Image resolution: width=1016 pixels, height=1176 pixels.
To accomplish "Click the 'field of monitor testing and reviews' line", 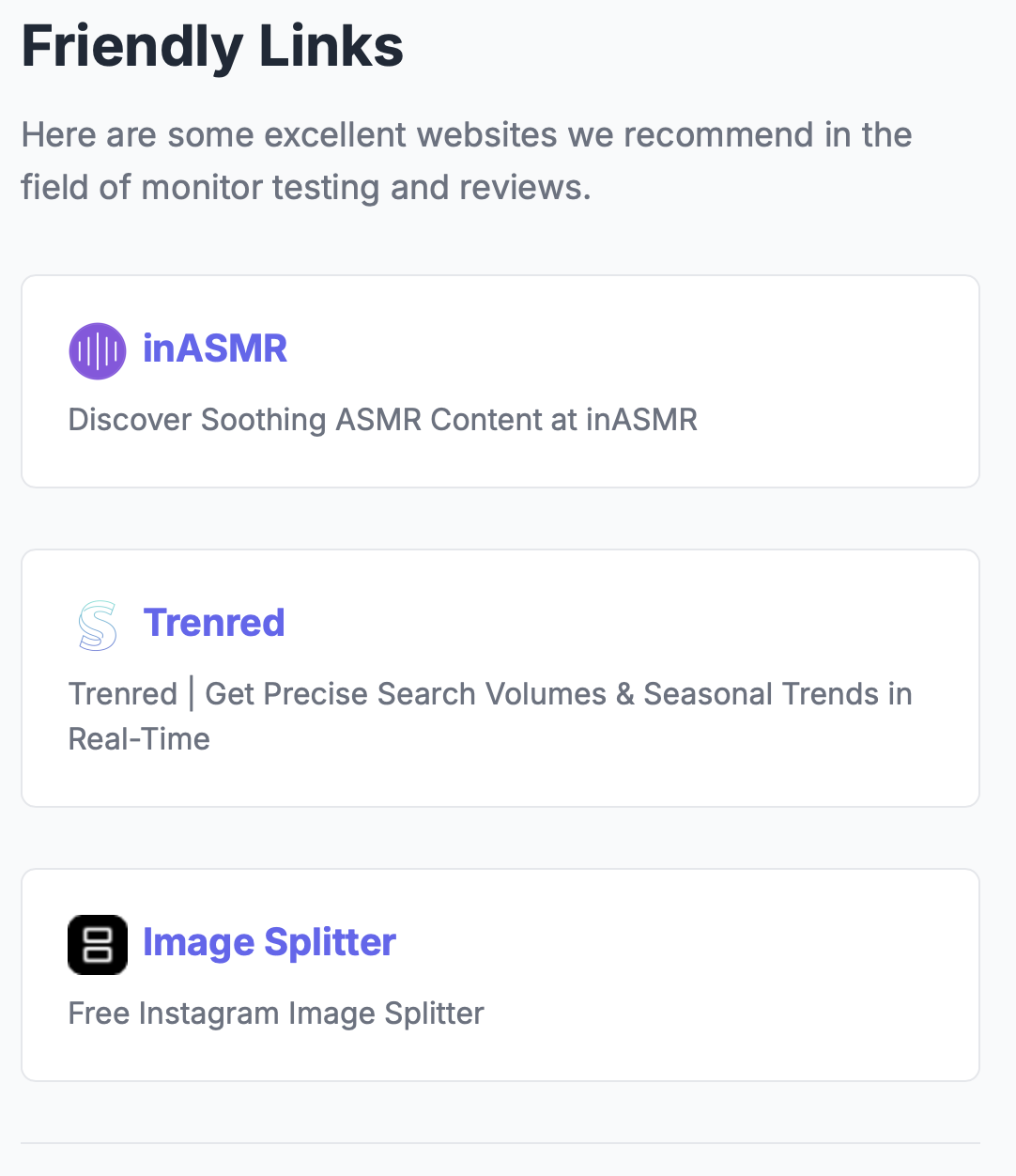I will click(x=306, y=188).
